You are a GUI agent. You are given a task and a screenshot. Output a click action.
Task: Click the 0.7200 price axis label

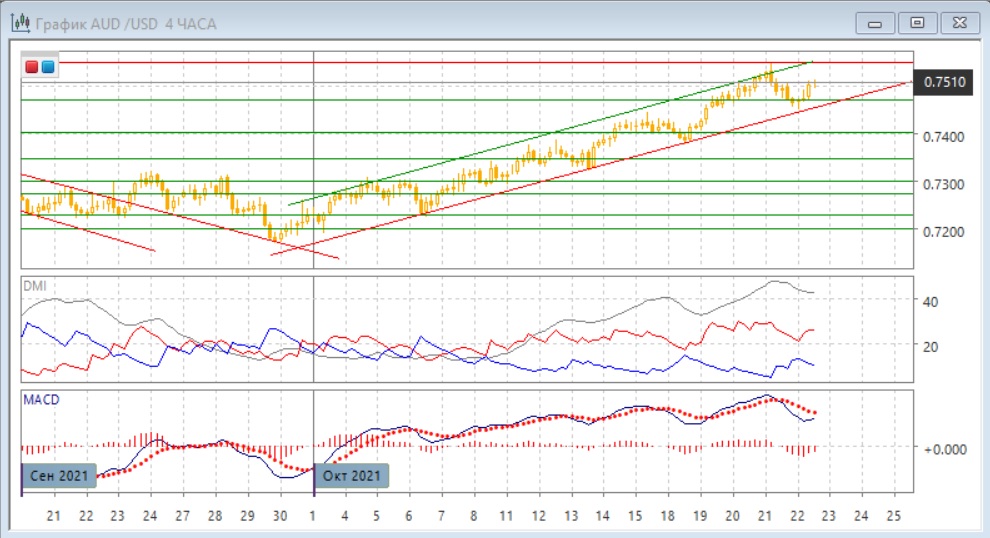945,231
